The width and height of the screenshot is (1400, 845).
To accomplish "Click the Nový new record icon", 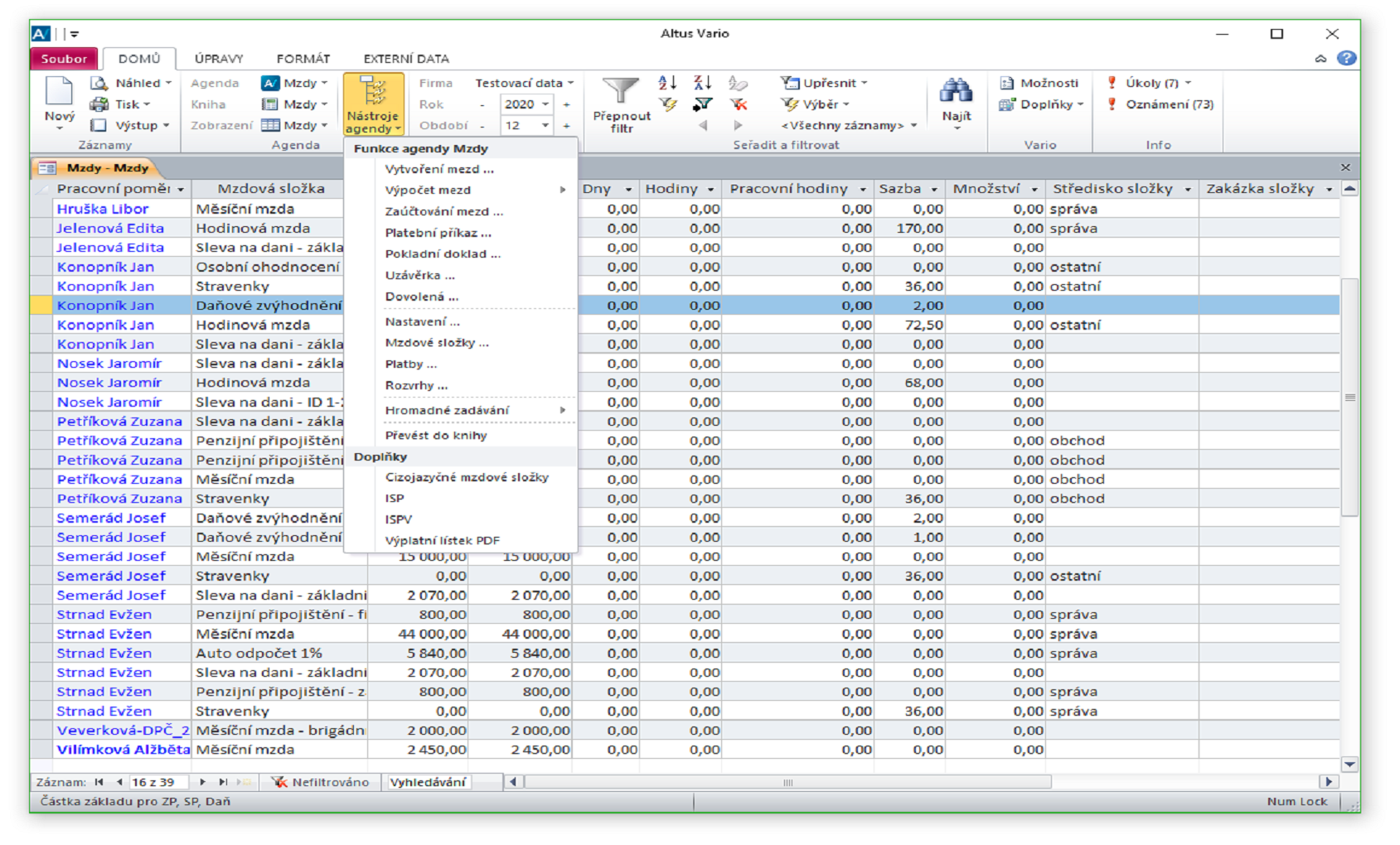I will click(60, 91).
